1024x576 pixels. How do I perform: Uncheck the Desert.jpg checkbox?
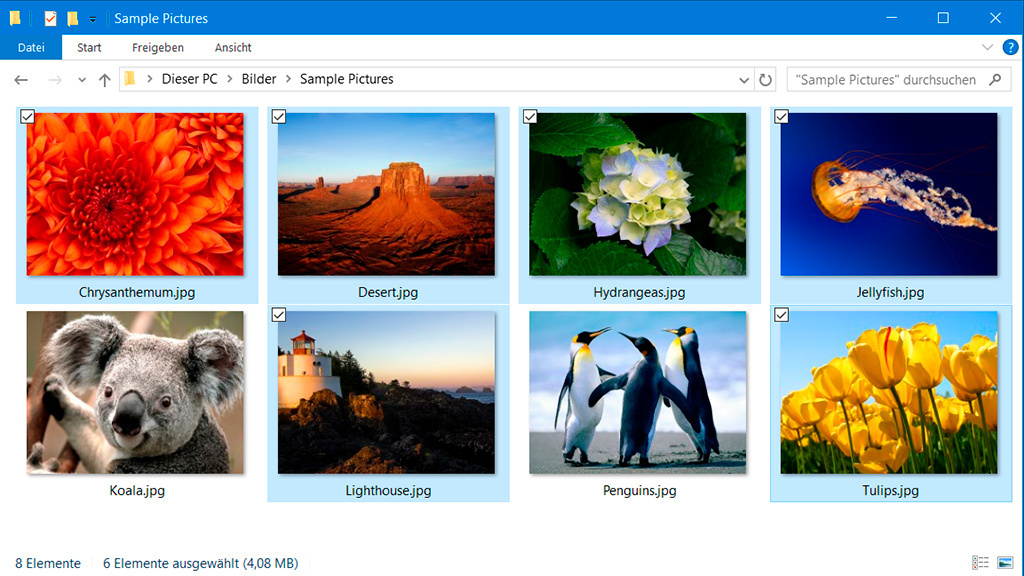pos(279,117)
